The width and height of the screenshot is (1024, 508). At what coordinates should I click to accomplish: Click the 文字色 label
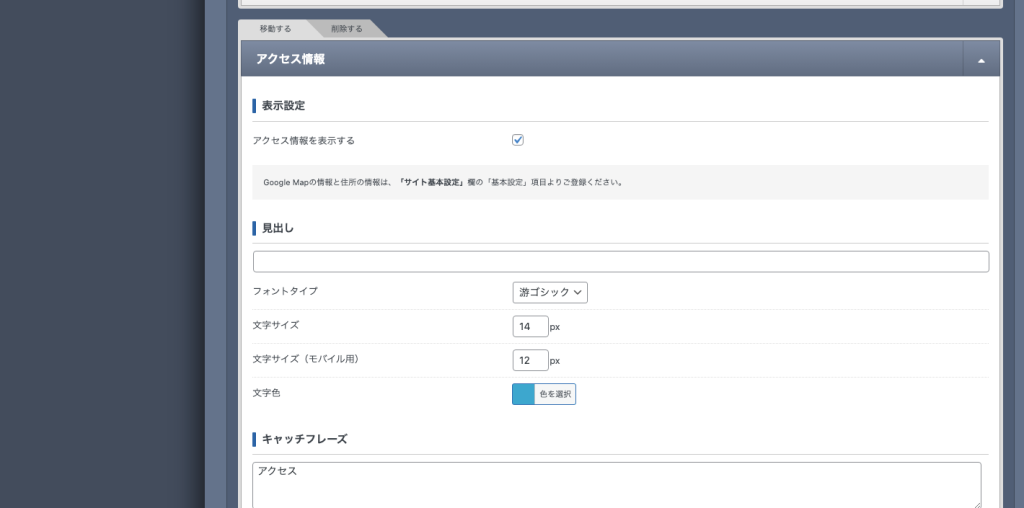coord(266,393)
